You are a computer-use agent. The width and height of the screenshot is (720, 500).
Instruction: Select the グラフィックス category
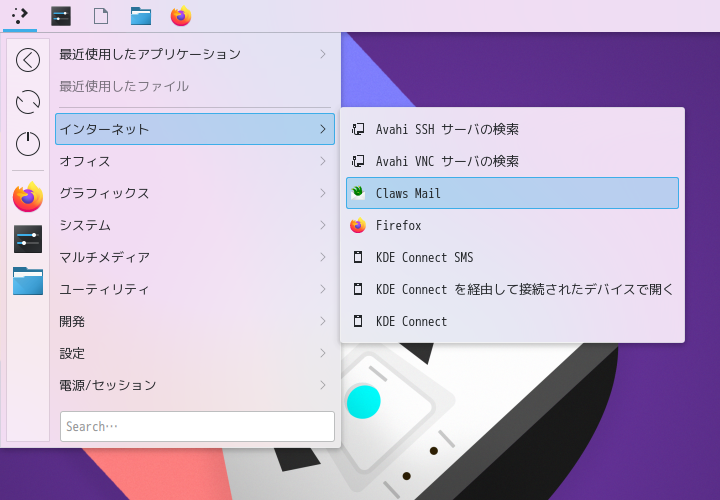195,193
